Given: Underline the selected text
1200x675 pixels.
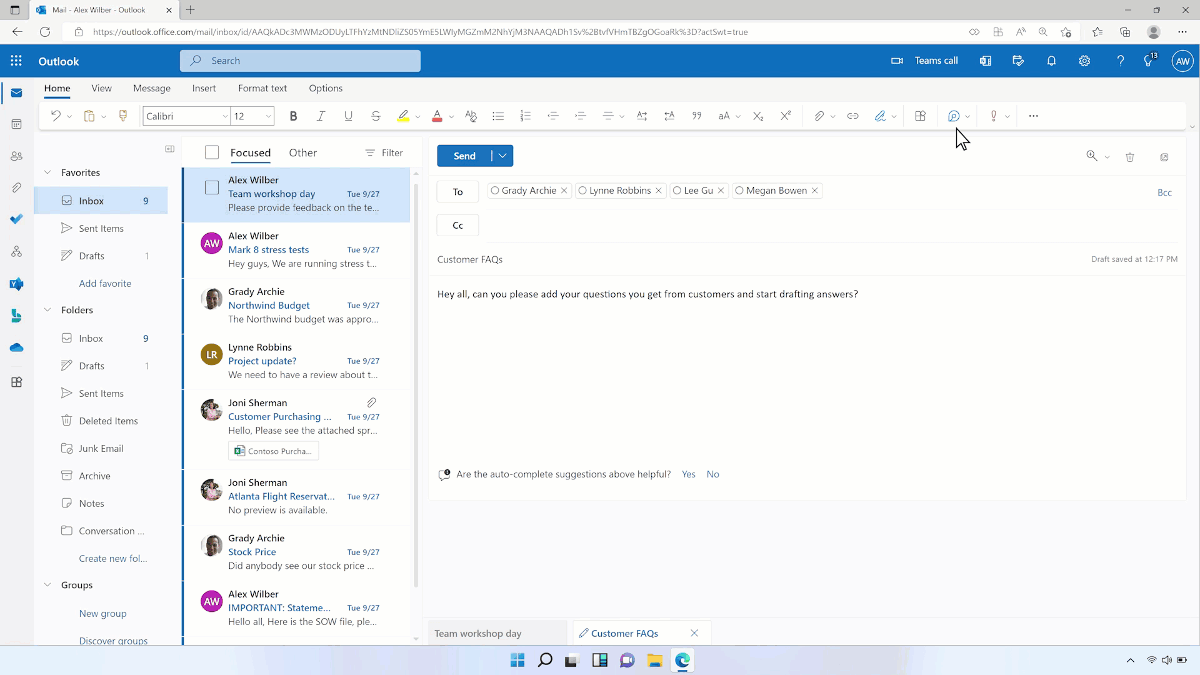Looking at the screenshot, I should [348, 115].
